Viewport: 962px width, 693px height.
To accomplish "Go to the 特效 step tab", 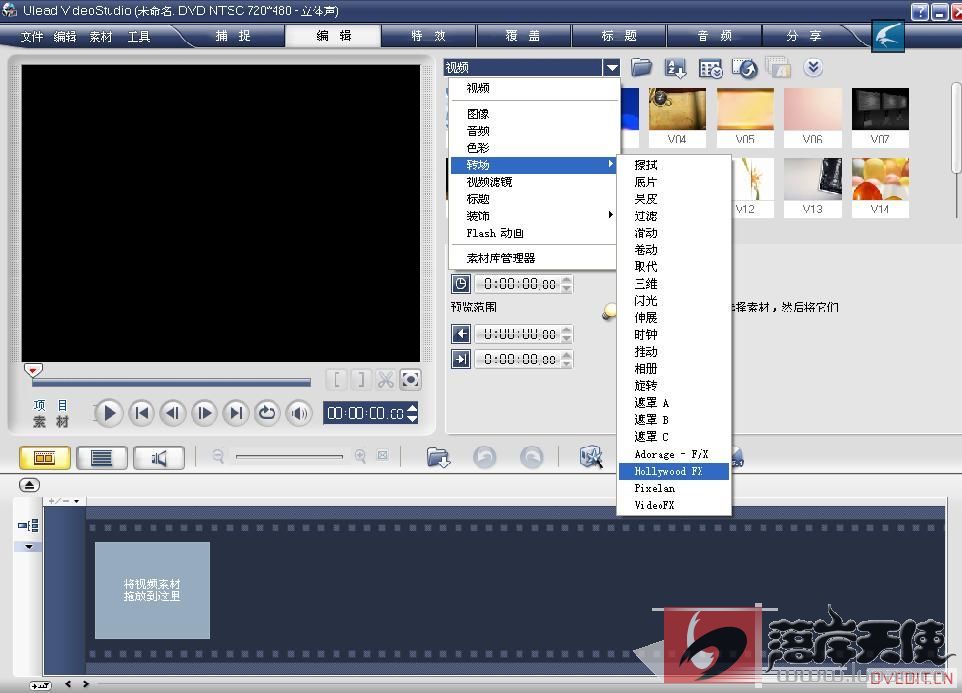I will tap(428, 36).
